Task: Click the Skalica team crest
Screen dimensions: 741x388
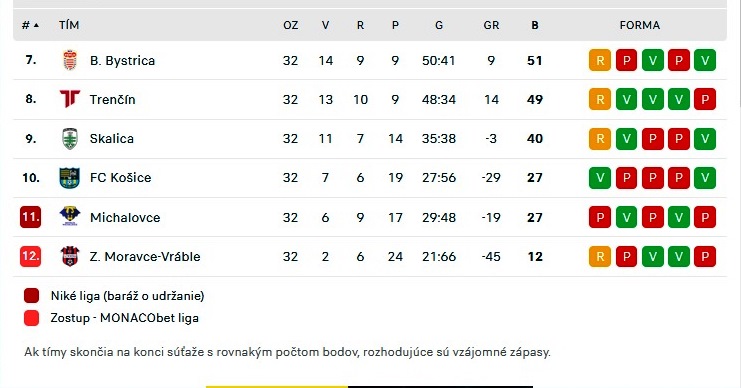Action: tap(70, 138)
